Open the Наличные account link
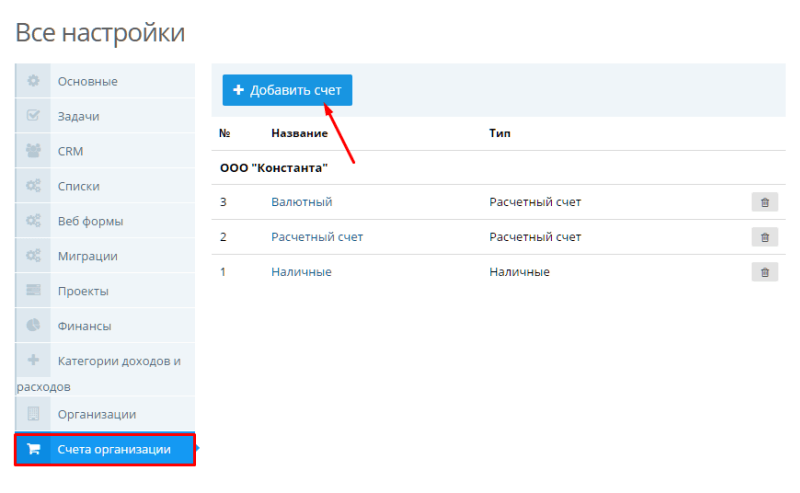This screenshot has width=800, height=493. (301, 272)
